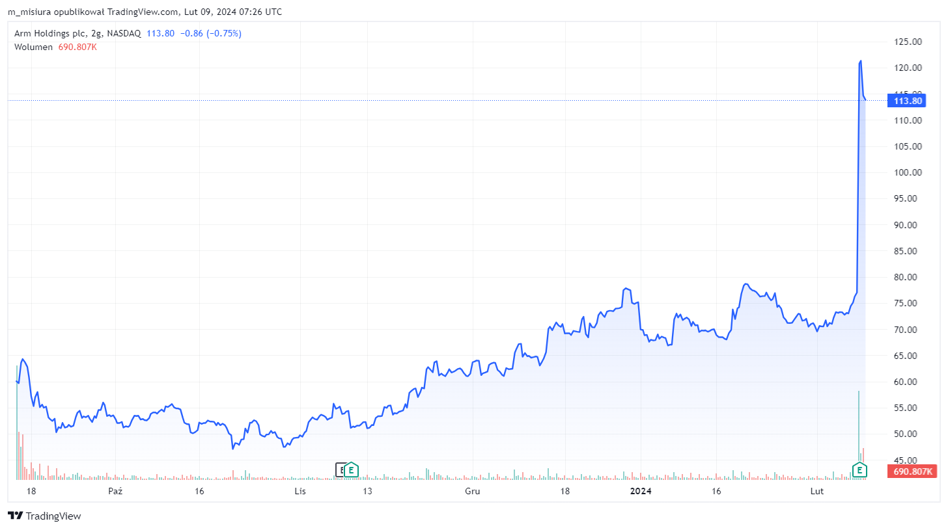The height and width of the screenshot is (530, 948).
Task: Click the 2g interval label in the legend
Action: tap(97, 33)
